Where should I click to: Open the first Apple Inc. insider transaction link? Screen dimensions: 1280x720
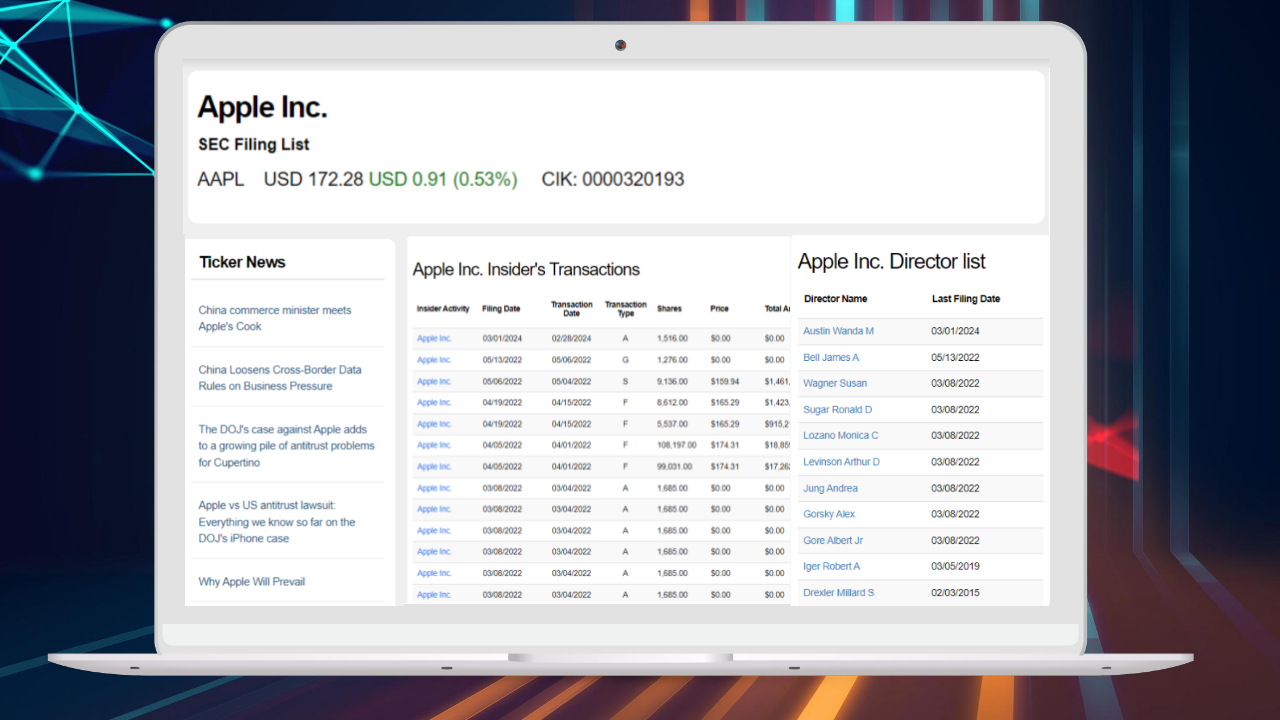[x=434, y=338]
